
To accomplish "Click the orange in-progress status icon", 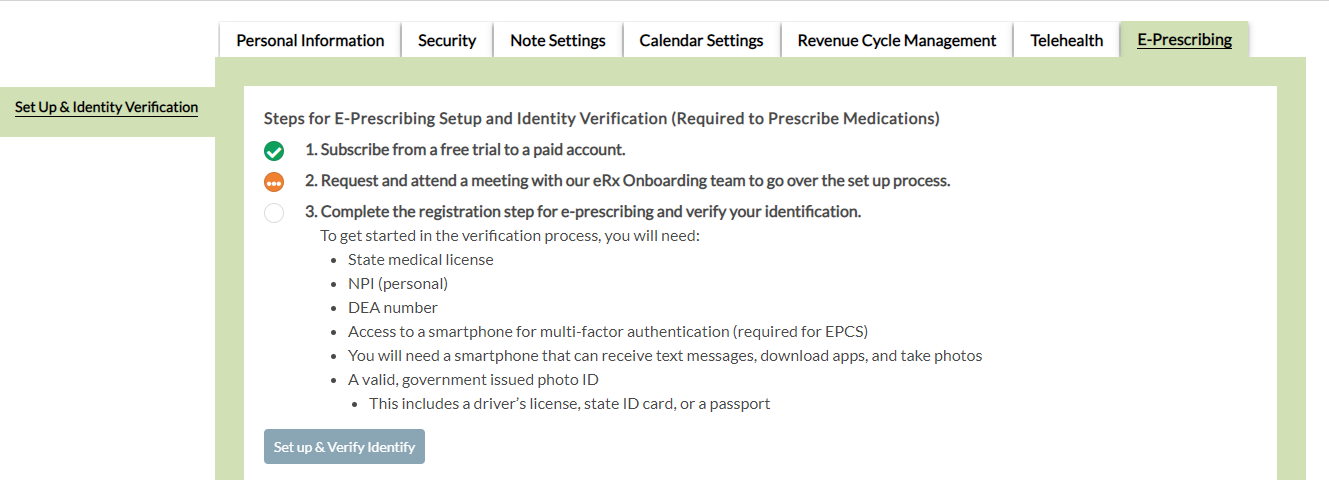I will pos(274,182).
